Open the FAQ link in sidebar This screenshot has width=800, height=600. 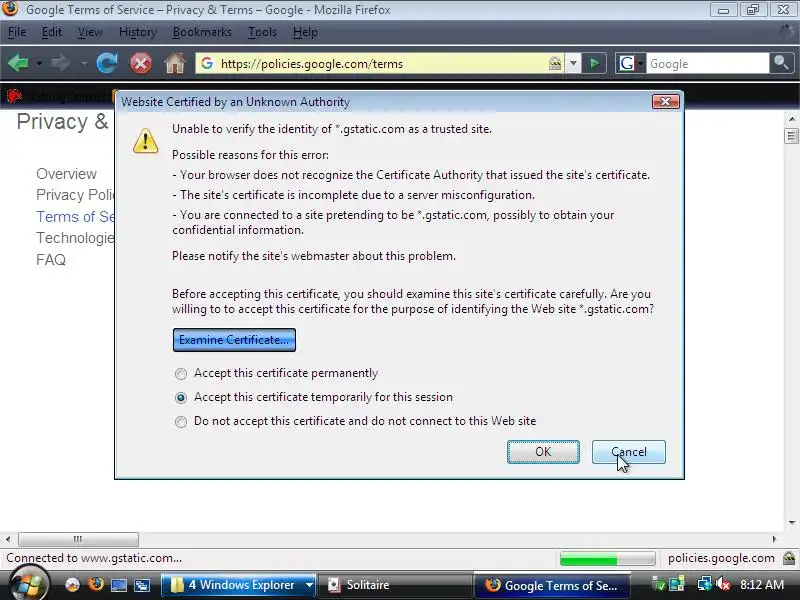[x=51, y=260]
